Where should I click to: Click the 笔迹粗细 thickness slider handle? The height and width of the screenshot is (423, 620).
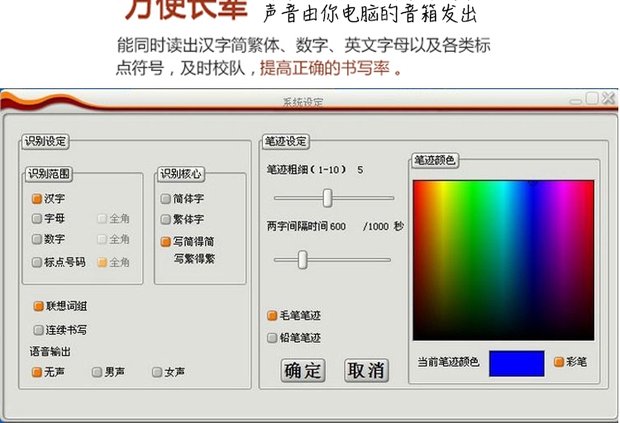327,198
